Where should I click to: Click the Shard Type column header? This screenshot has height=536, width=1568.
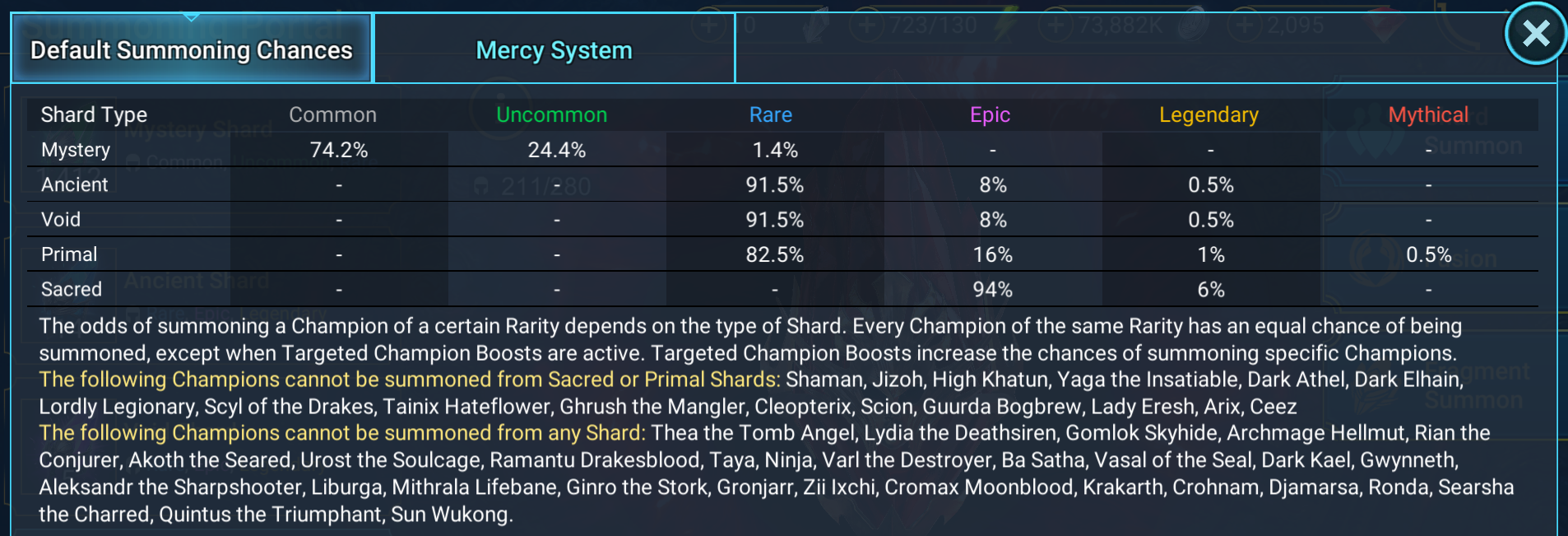(94, 114)
